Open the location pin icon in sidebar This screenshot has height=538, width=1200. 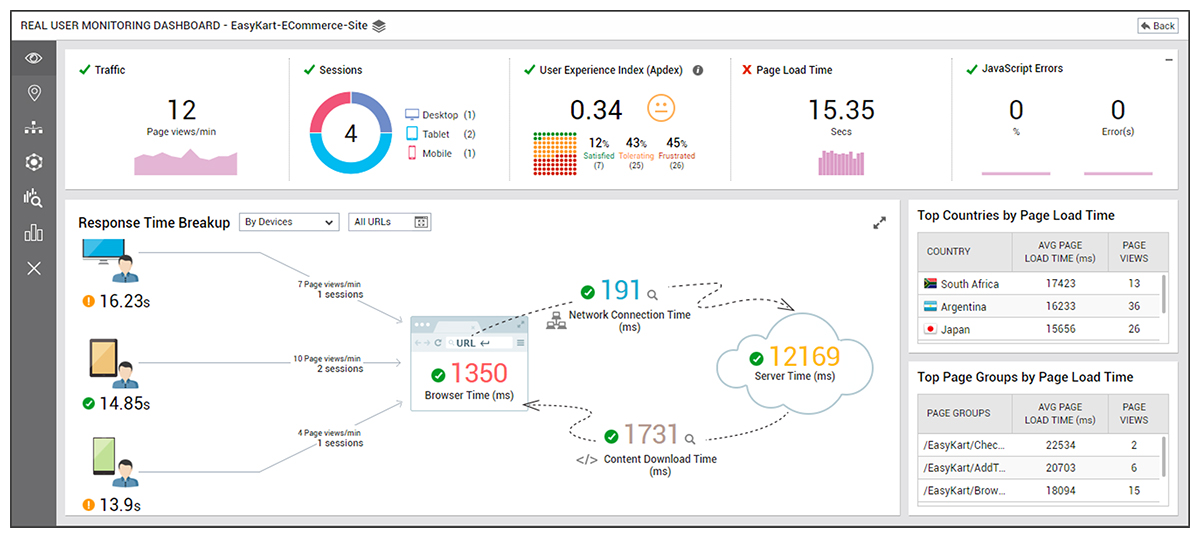tap(34, 93)
